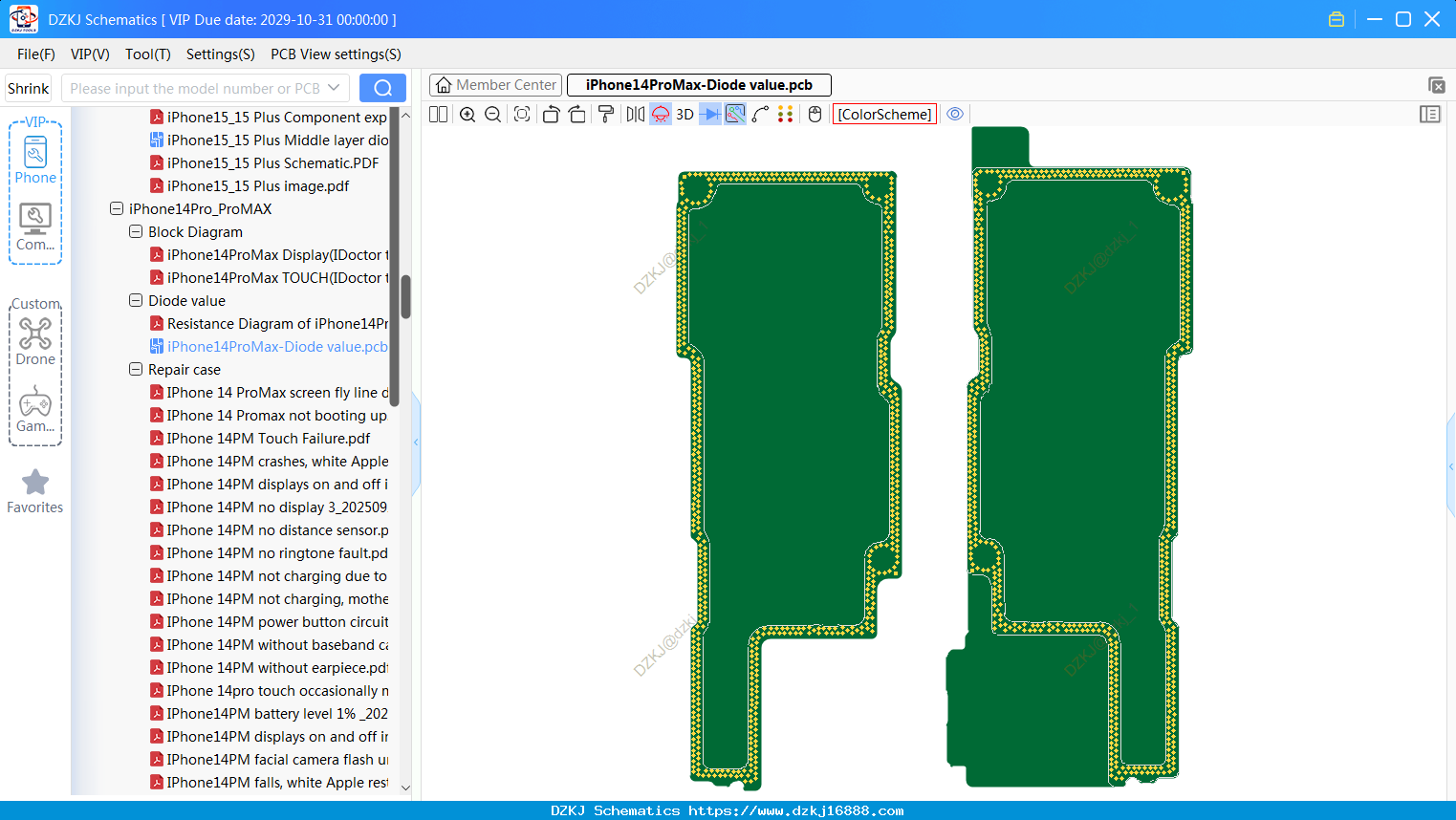Click the file tree vertical scrollbar thumb

405,297
